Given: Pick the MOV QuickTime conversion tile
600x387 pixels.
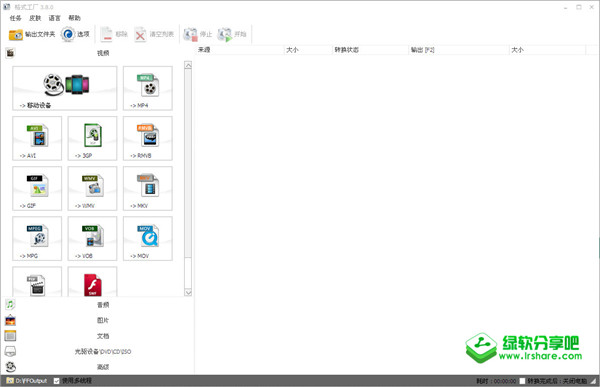Looking at the screenshot, I should 148,238.
